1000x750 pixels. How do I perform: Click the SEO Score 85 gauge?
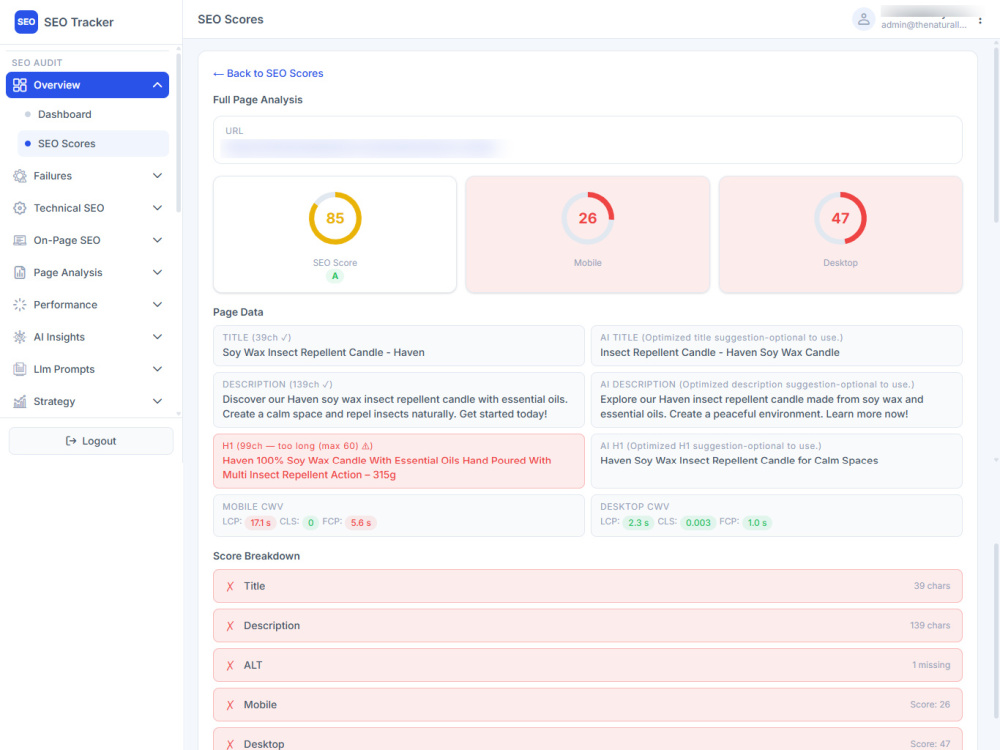(335, 218)
